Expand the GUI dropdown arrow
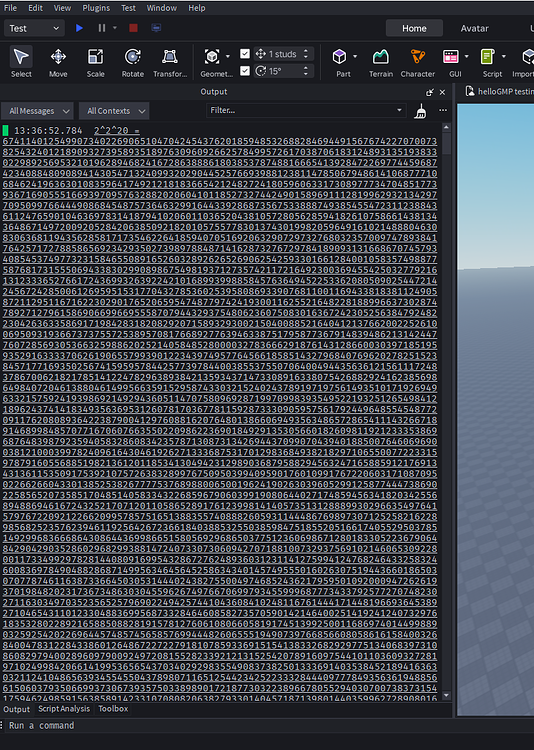This screenshot has height=750, width=534. click(x=467, y=56)
